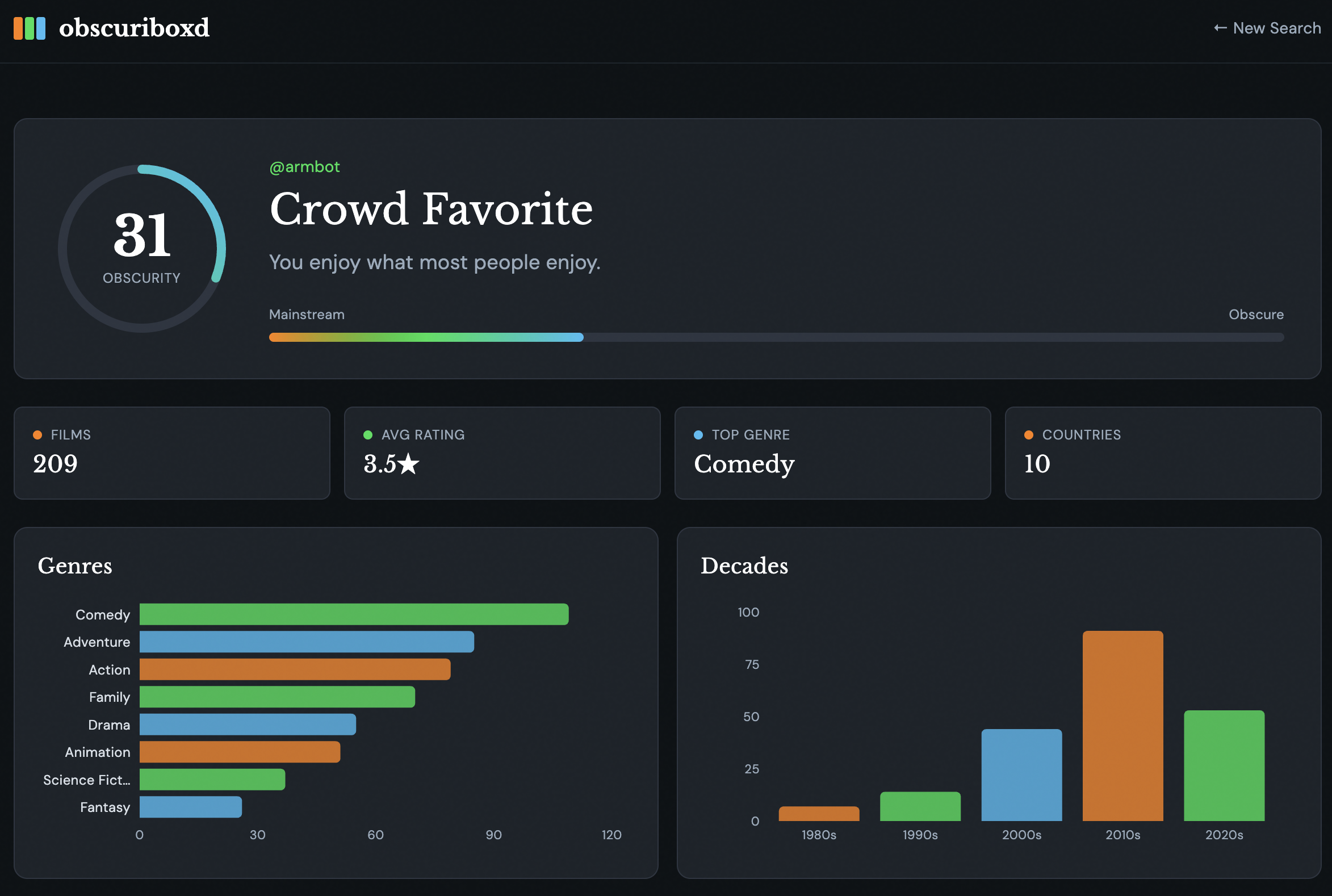Click the Top Genre Comedy stat card
The height and width of the screenshot is (896, 1332).
pyautogui.click(x=832, y=453)
